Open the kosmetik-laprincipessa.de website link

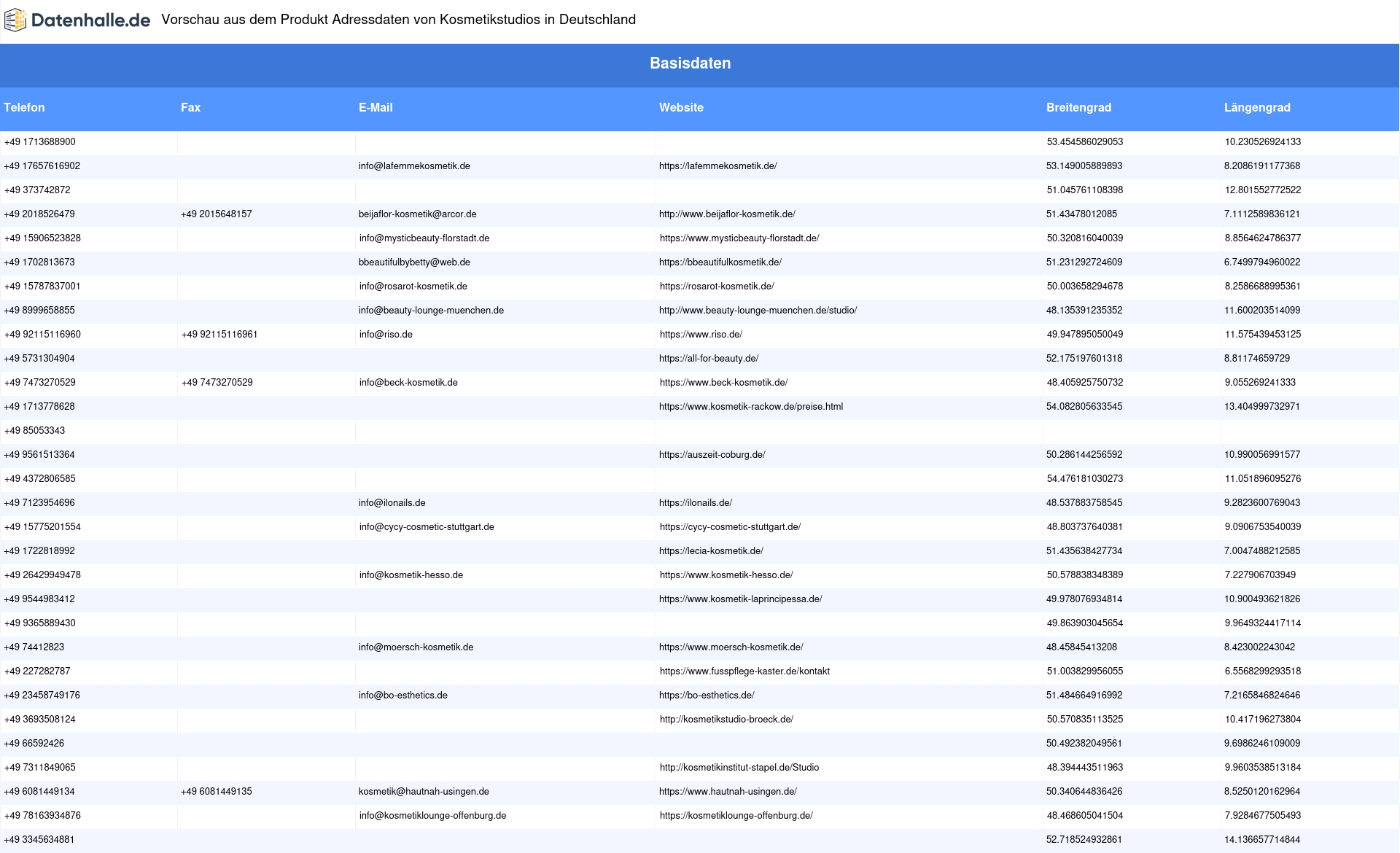tap(740, 599)
